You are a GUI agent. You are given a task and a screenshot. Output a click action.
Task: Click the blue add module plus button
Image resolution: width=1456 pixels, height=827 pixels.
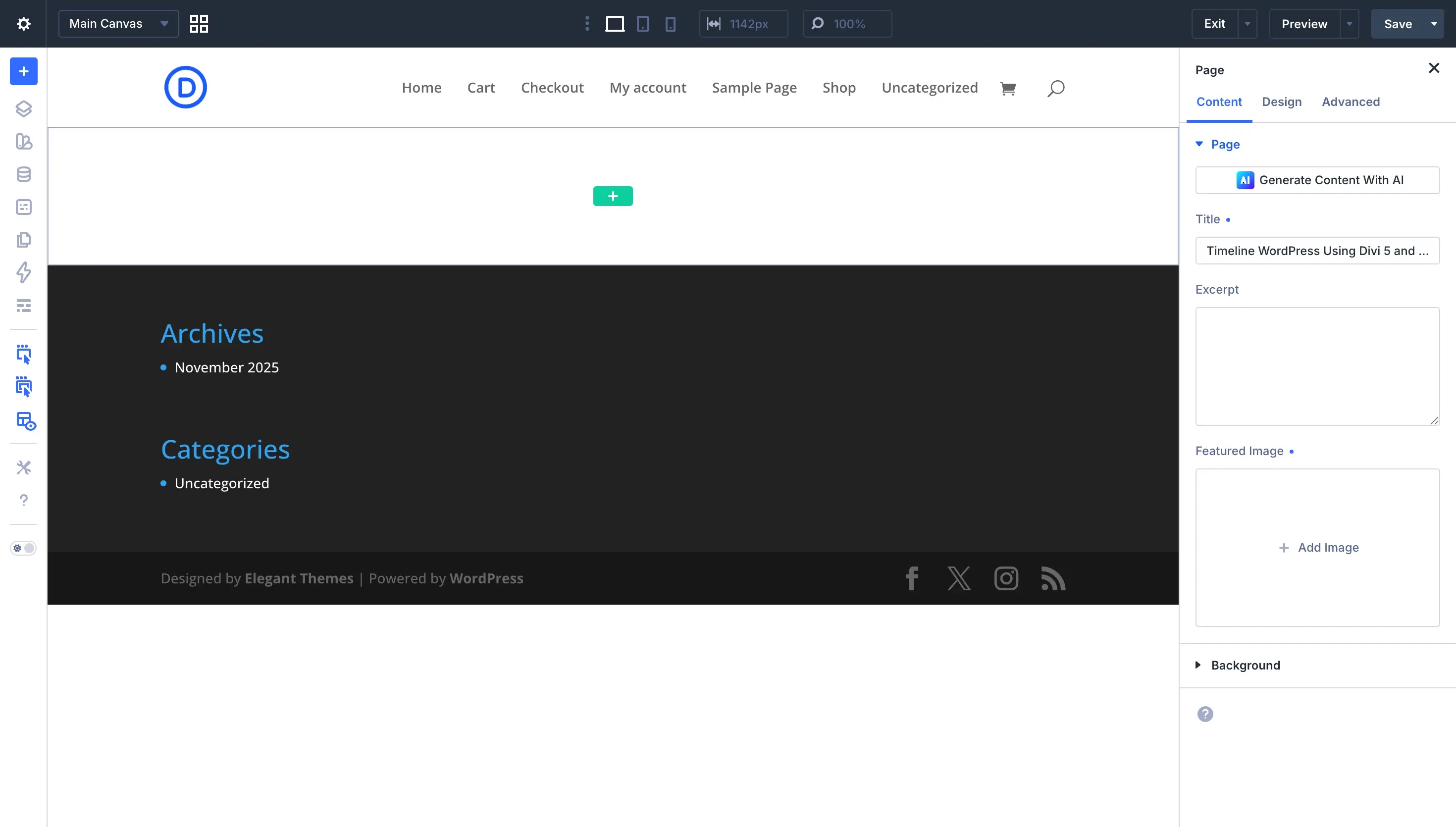pos(23,71)
